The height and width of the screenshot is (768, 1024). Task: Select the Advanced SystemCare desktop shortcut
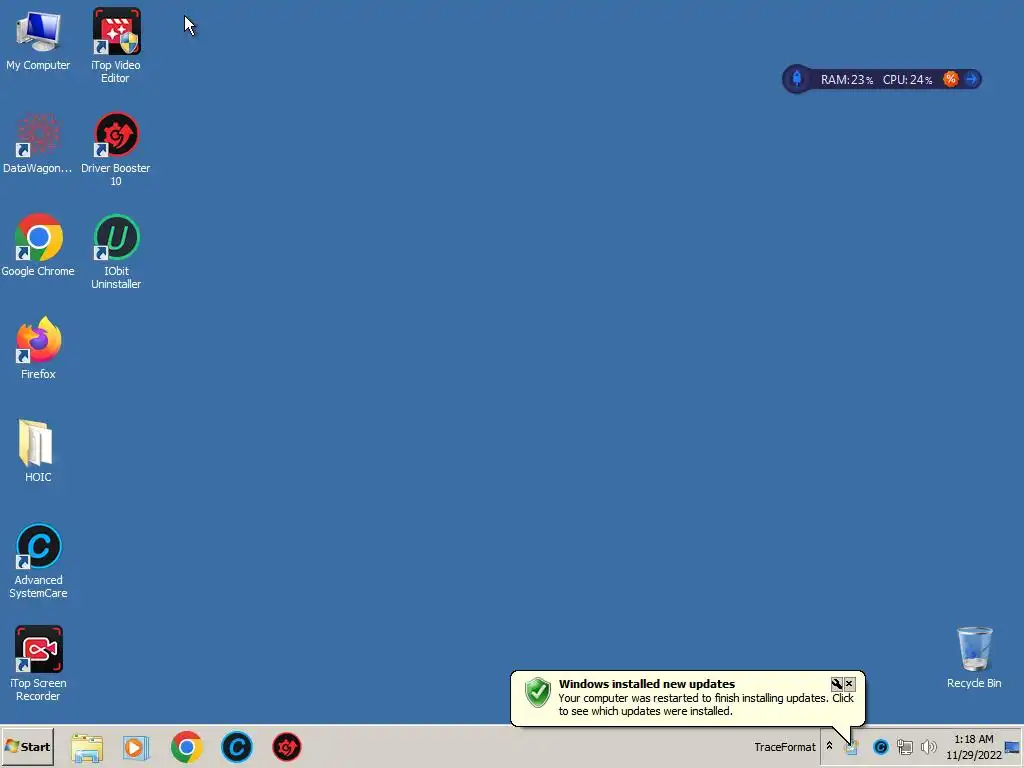point(38,561)
